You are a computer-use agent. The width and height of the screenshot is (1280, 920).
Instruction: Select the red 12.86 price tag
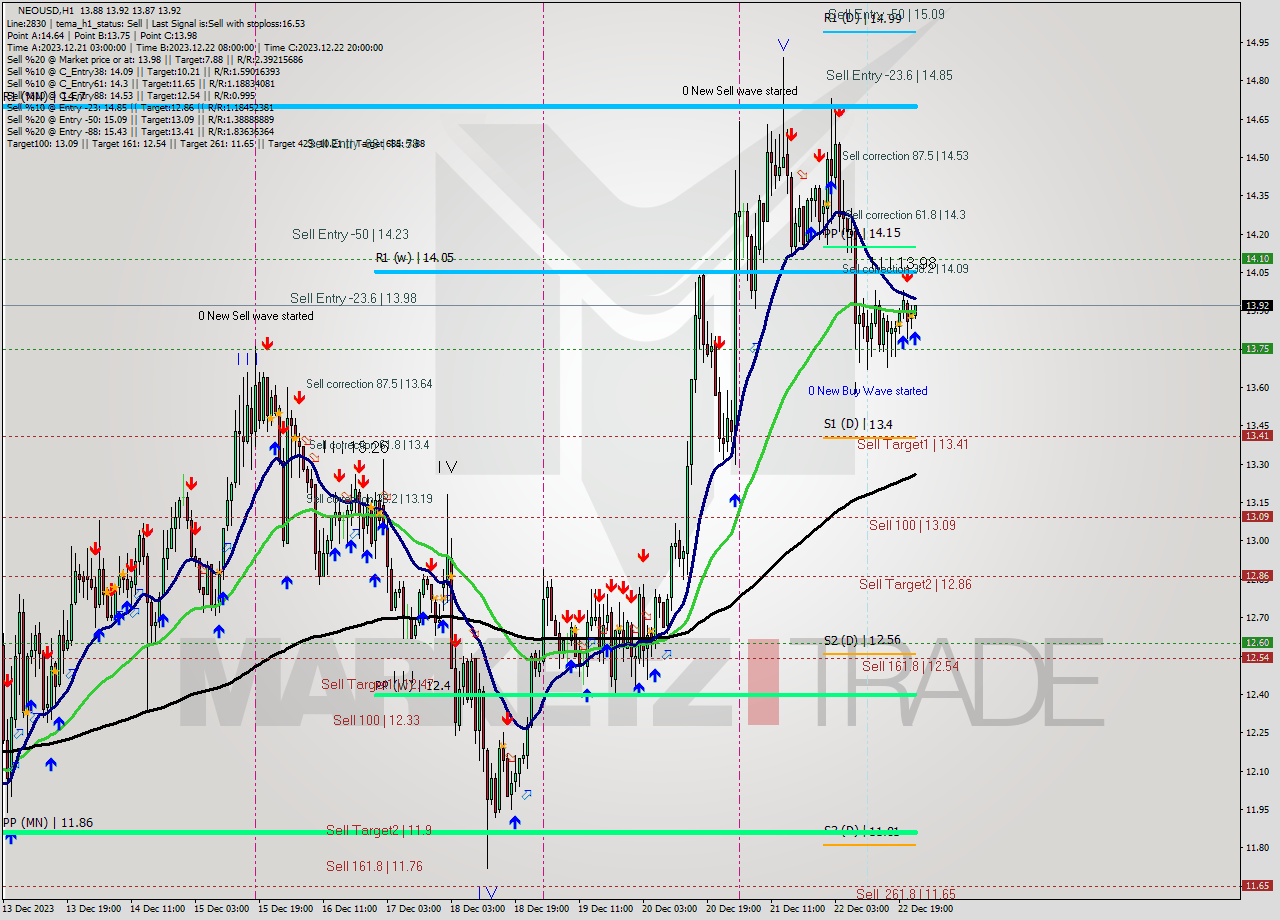coord(1256,575)
